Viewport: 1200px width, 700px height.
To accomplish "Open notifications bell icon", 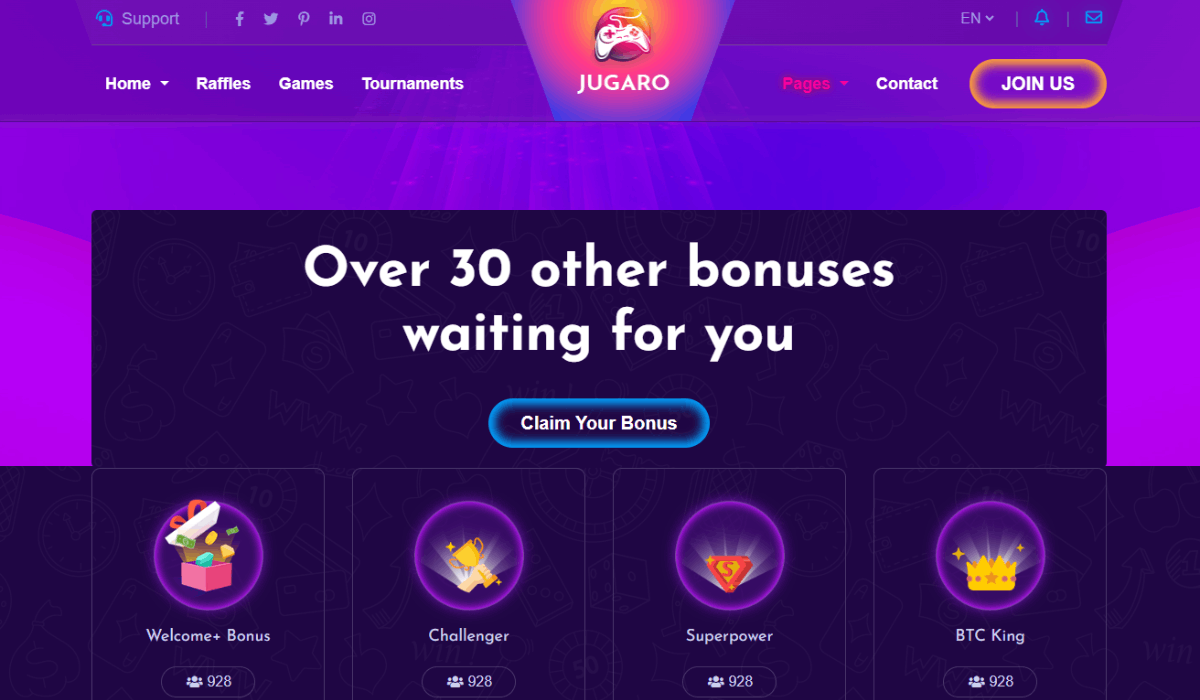I will point(1042,18).
